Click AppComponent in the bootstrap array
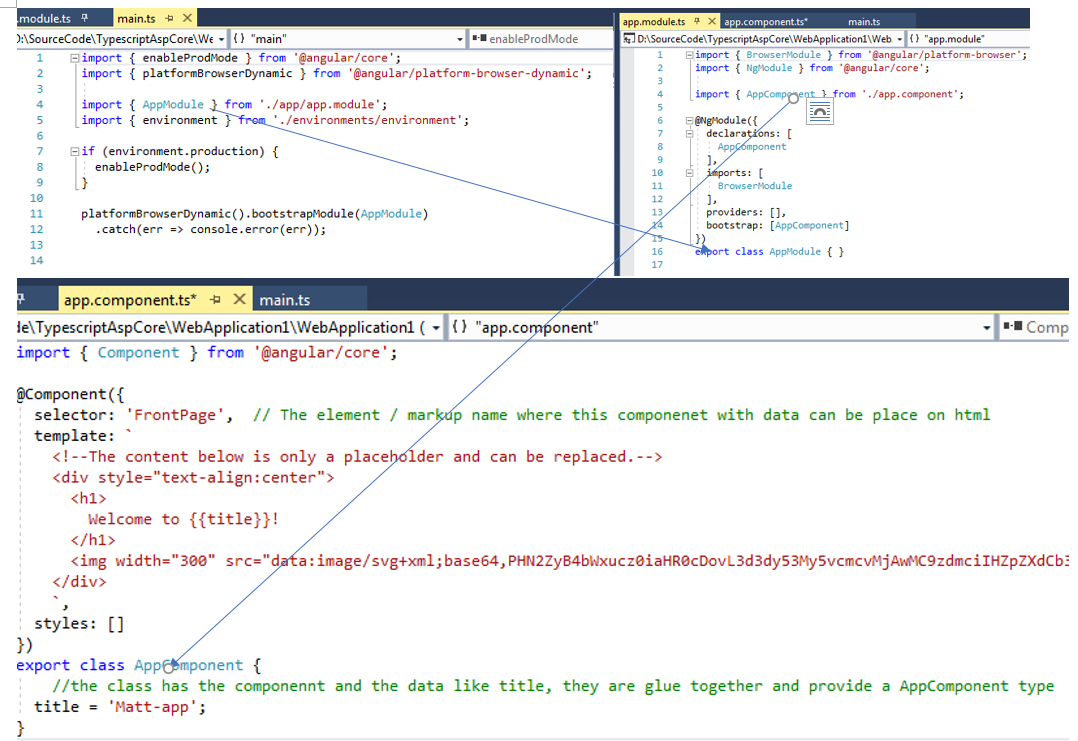The height and width of the screenshot is (741, 1078). tap(808, 225)
